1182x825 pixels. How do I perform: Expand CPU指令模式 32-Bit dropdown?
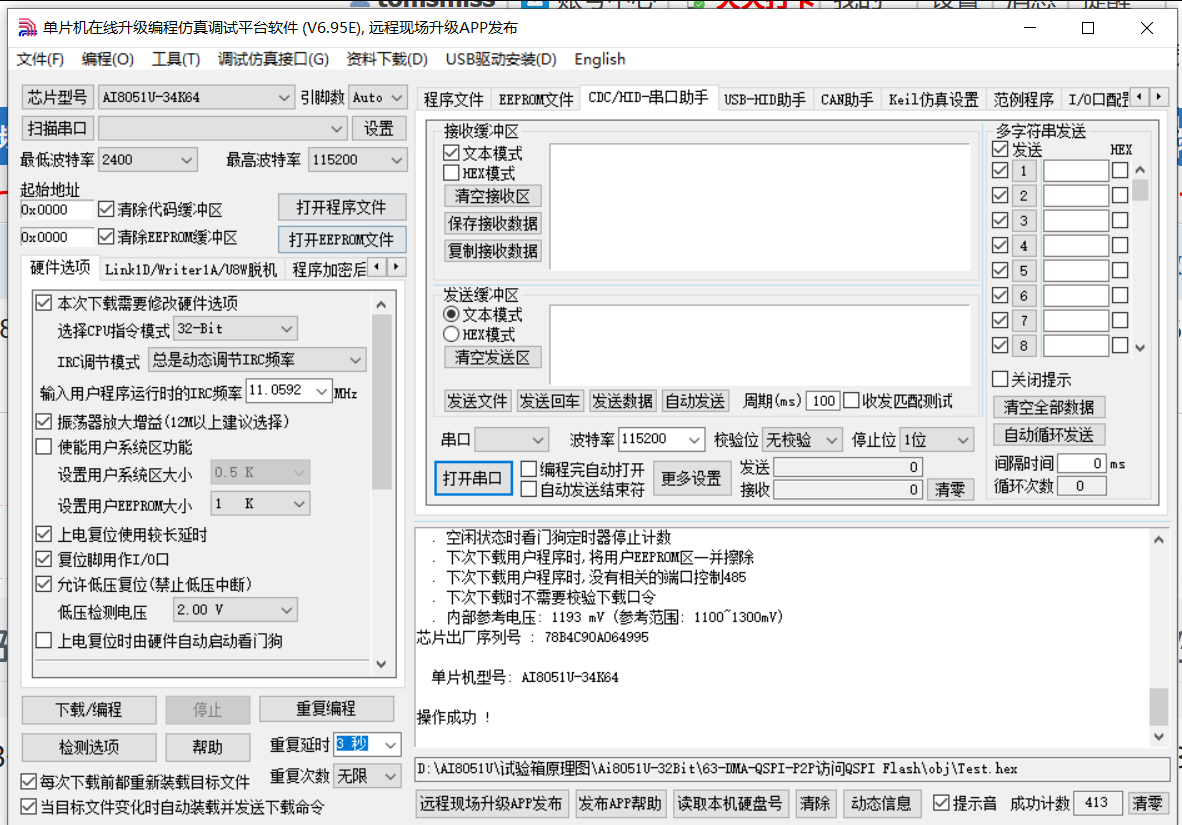[286, 329]
